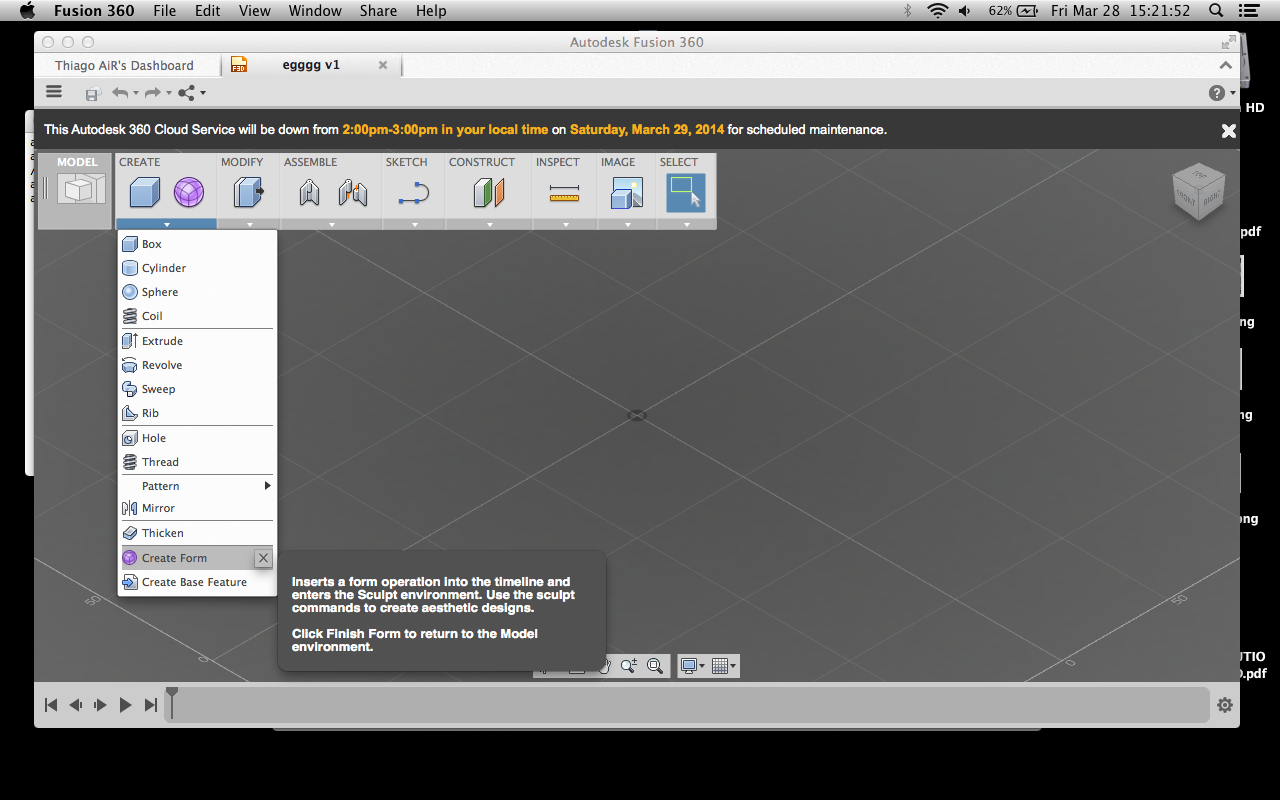Select the Measure ruler icon under INSPECT
Screen dimensions: 1280x800
point(564,195)
